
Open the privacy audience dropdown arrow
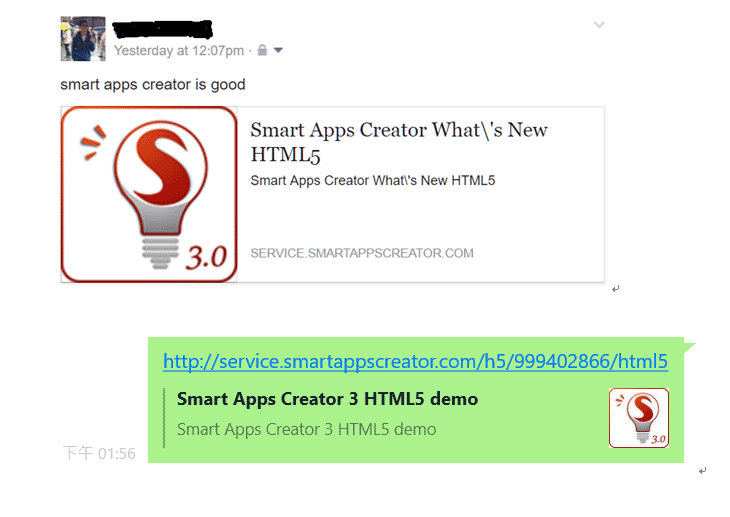[x=278, y=50]
